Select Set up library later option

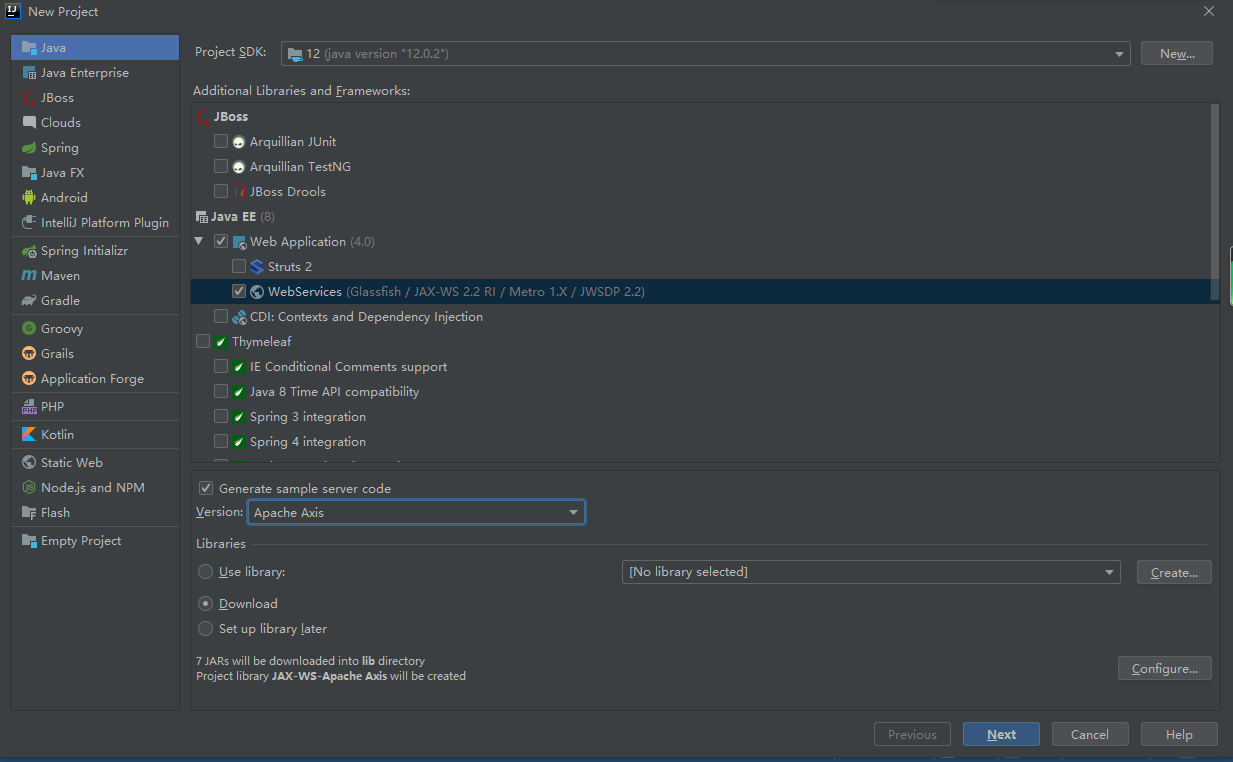(206, 629)
